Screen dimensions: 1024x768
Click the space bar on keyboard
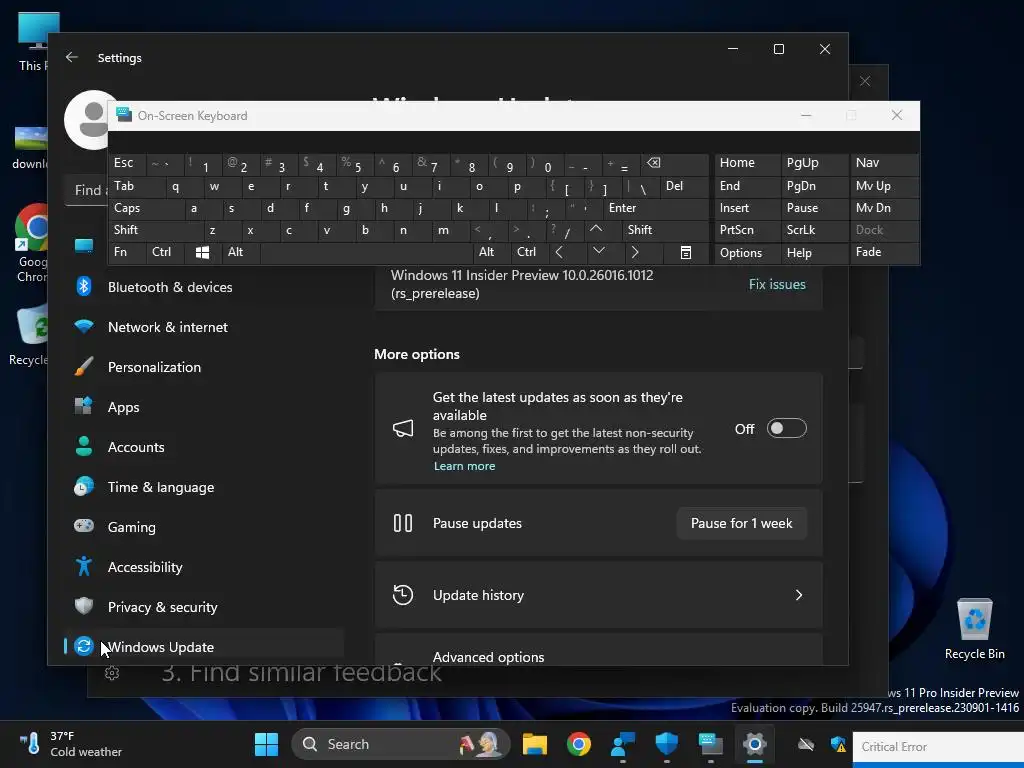click(x=366, y=252)
